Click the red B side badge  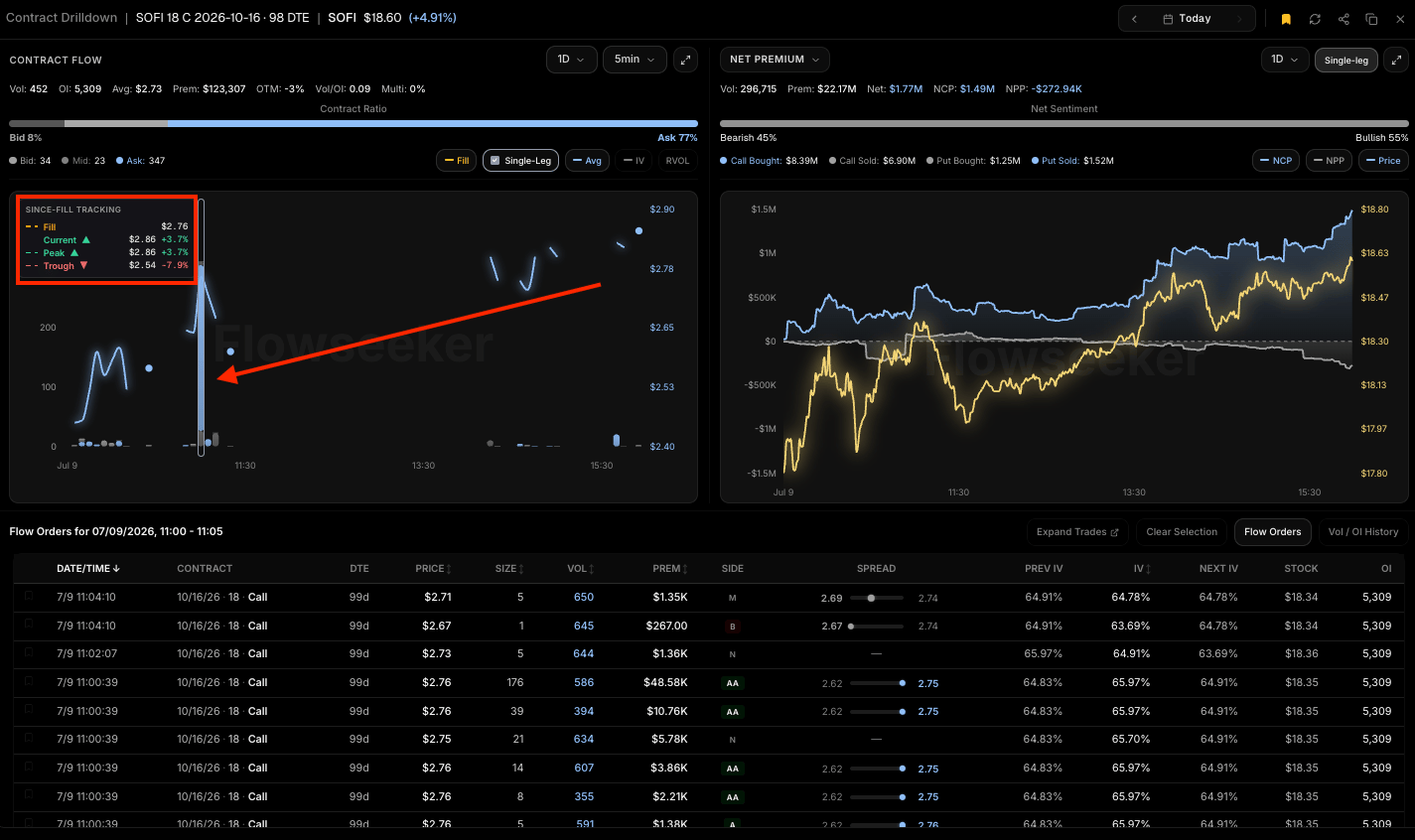[x=733, y=627]
